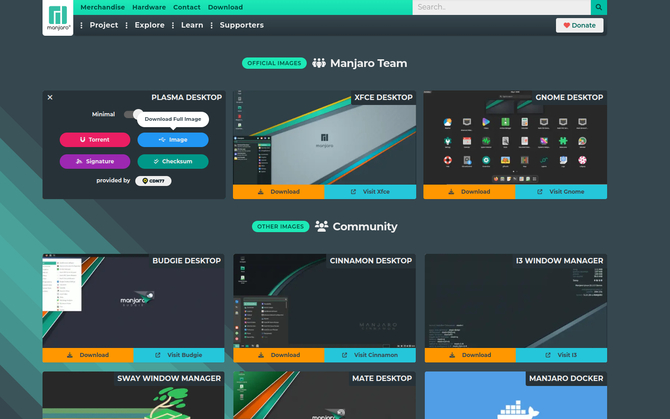Screen dimensions: 670x419
Task: Click the search magnifier icon
Action: tap(599, 7)
